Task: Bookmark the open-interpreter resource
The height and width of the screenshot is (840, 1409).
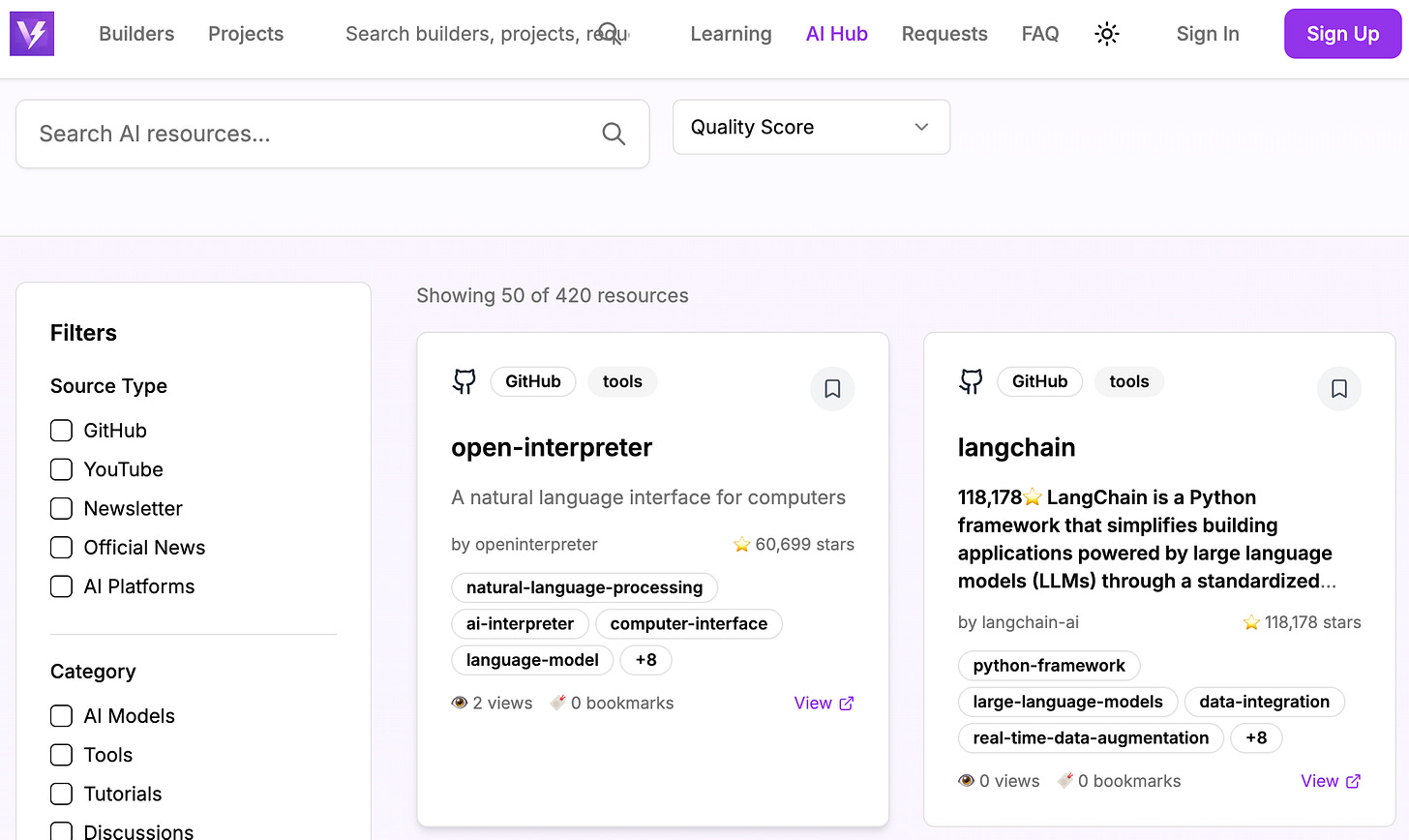Action: (832, 388)
